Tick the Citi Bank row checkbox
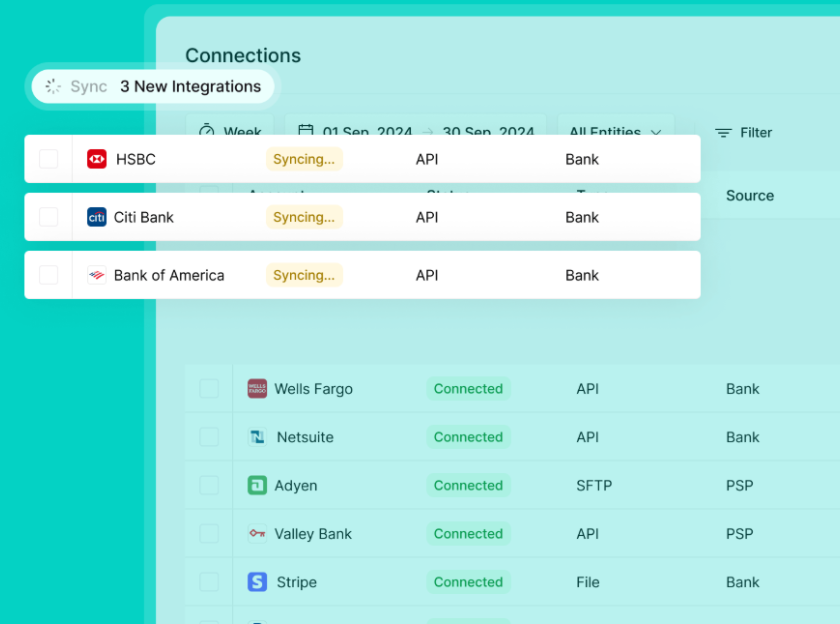This screenshot has width=840, height=624. click(49, 217)
